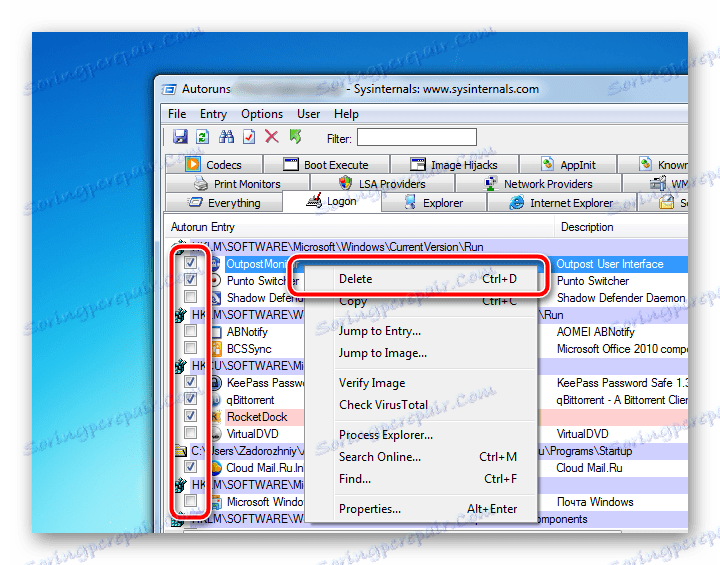Open the Options menu
Image resolution: width=720 pixels, height=565 pixels.
pyautogui.click(x=262, y=113)
